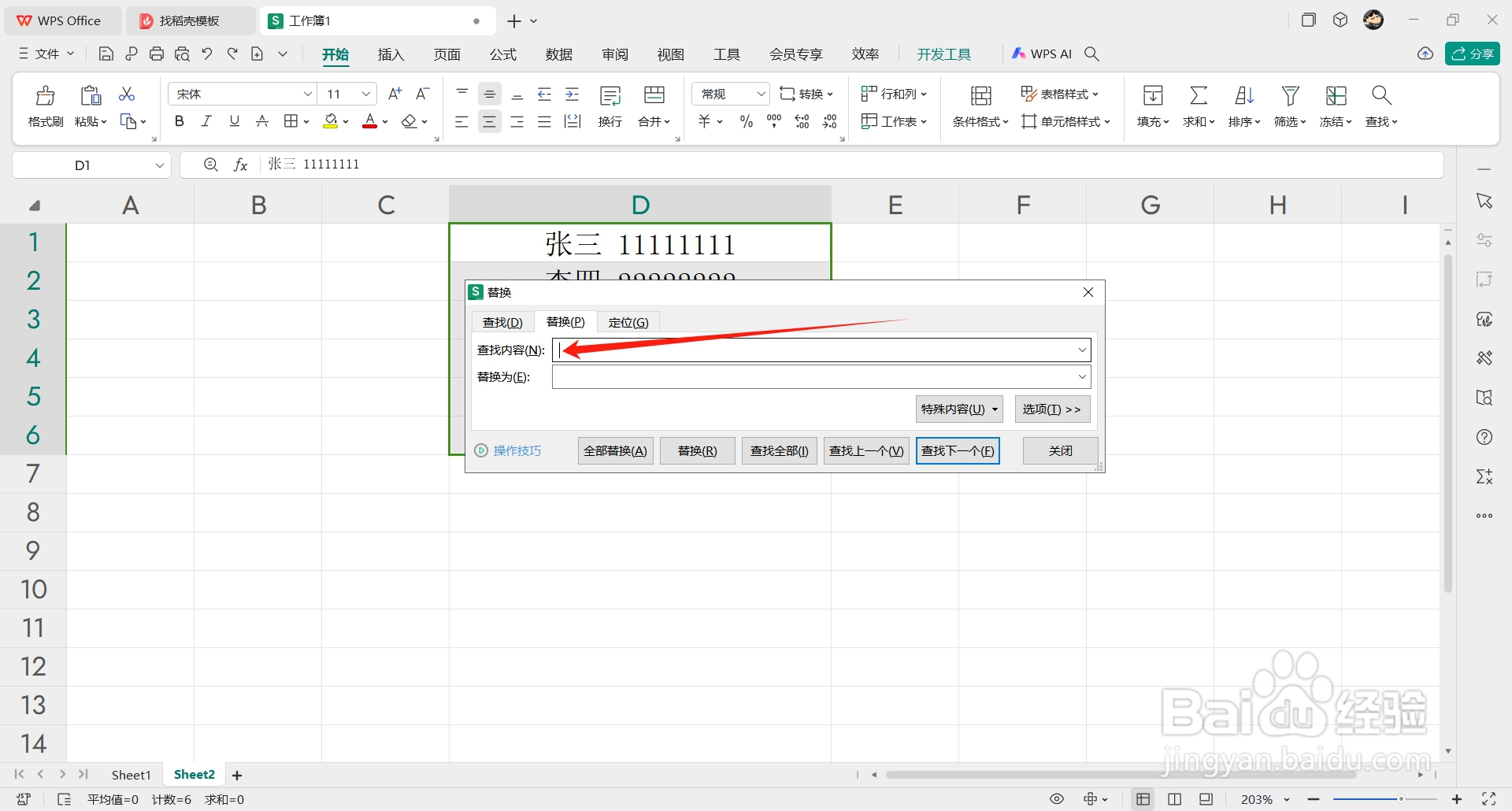This screenshot has width=1512, height=811.
Task: Open the 公式 ribbon tab
Action: [503, 54]
